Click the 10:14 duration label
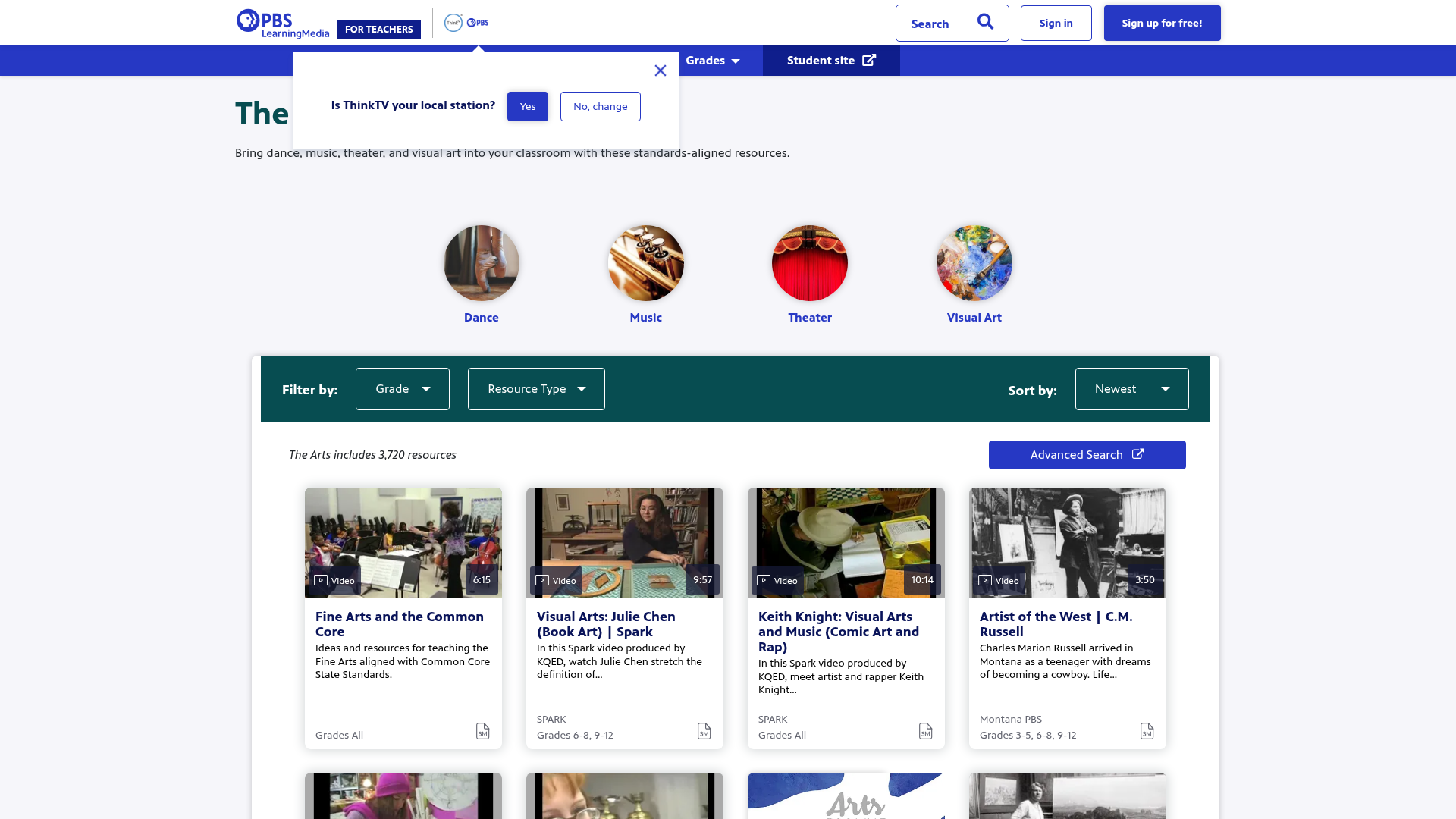The height and width of the screenshot is (819, 1456). (922, 580)
